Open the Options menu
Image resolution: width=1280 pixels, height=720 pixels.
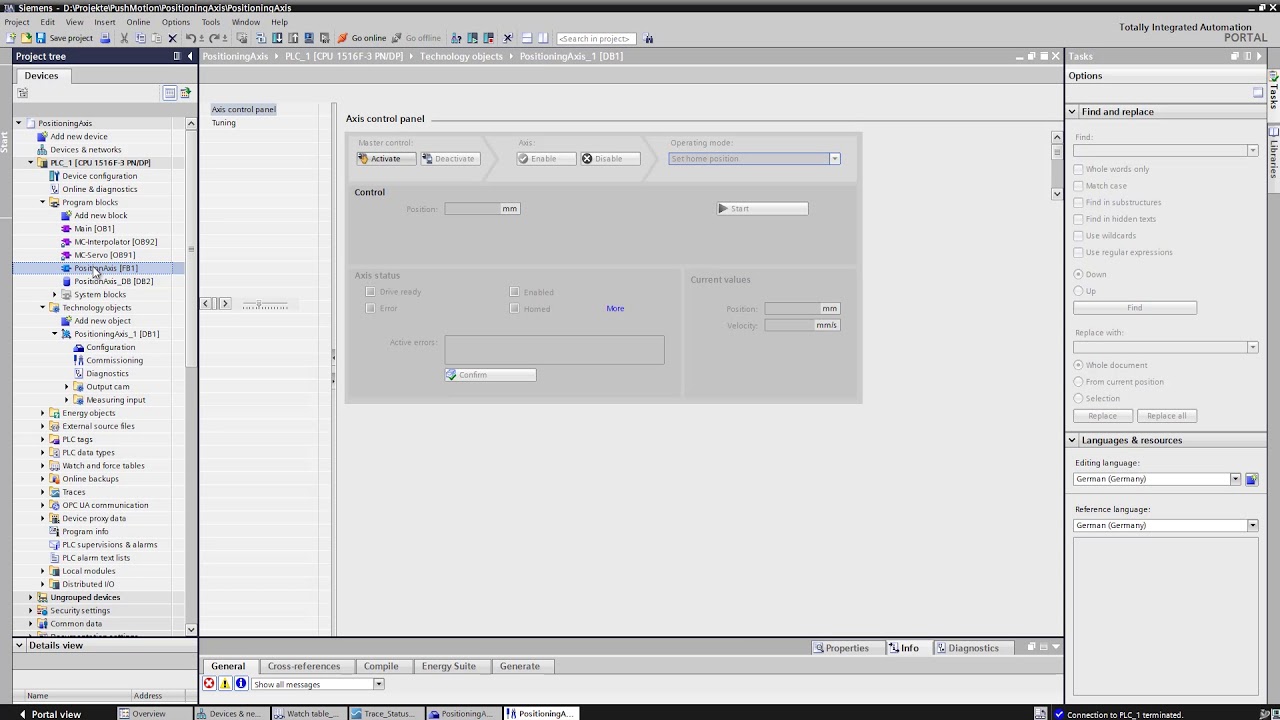coord(176,22)
